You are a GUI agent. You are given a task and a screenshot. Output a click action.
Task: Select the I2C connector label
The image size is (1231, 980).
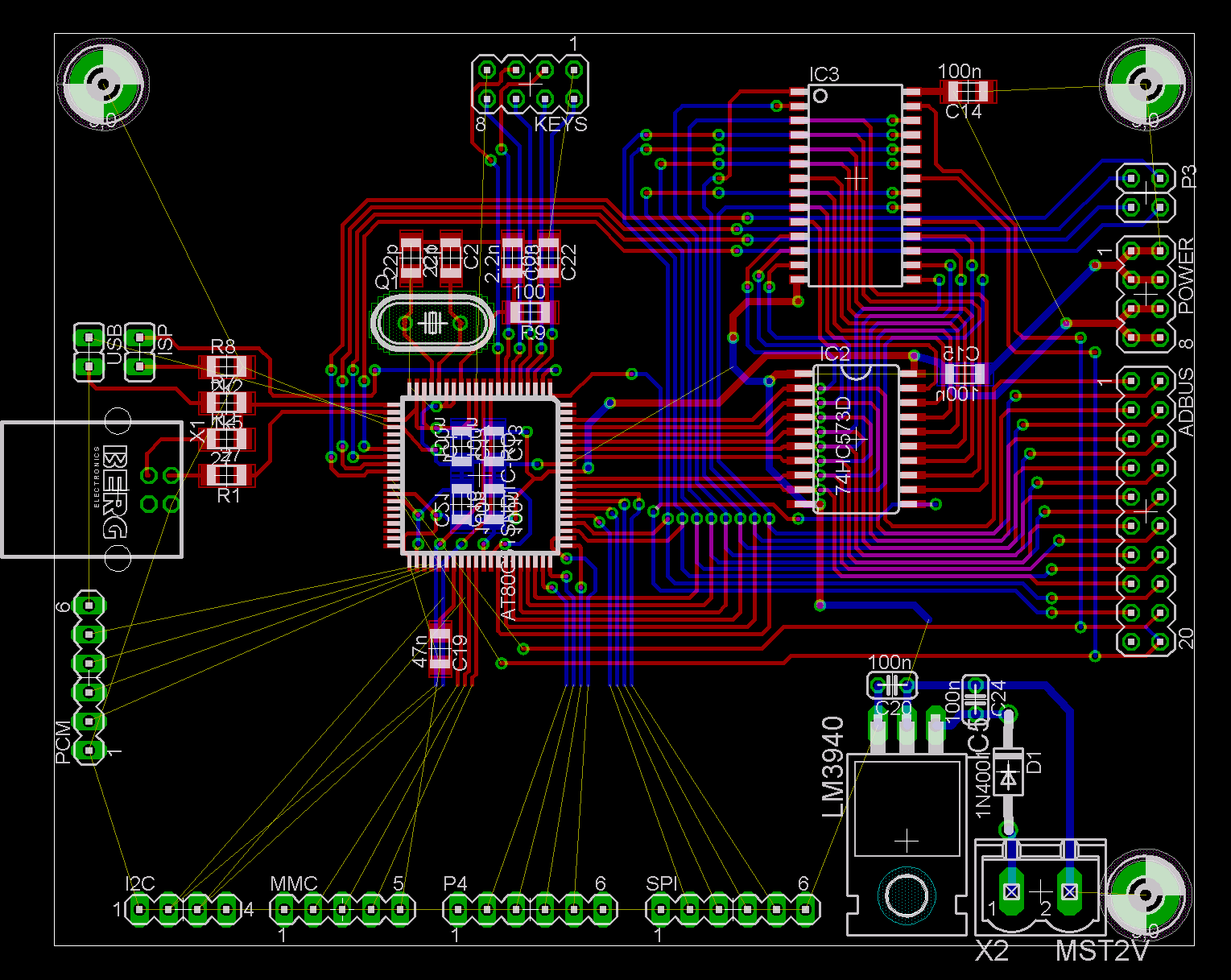click(x=140, y=883)
